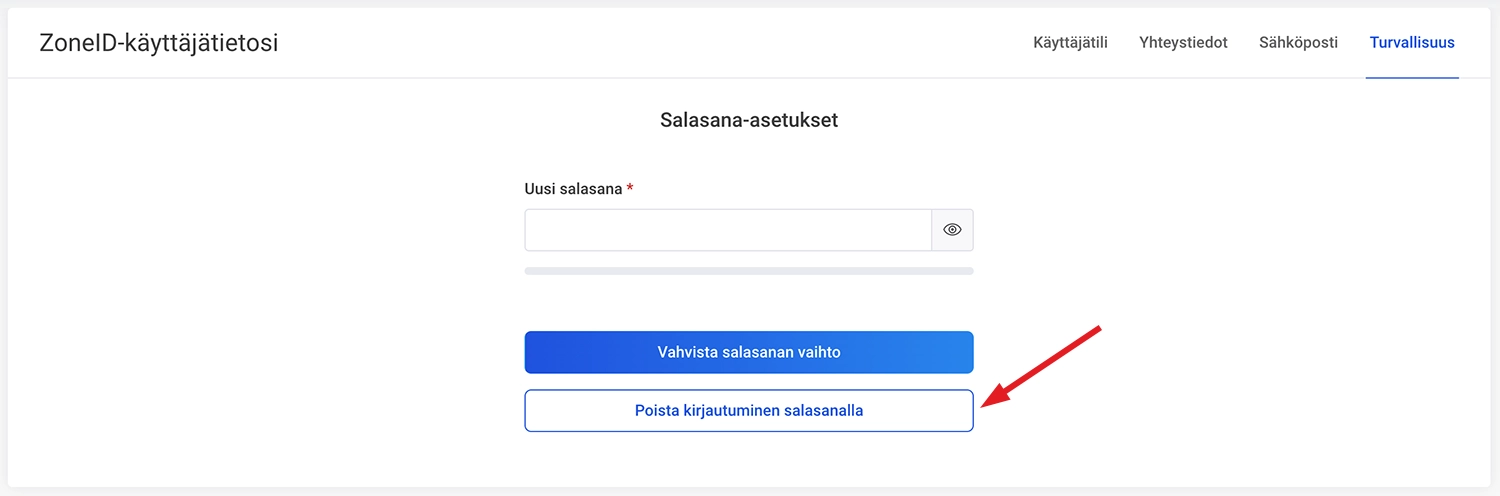Go to the Sähköposti tab
Image resolution: width=1500 pixels, height=496 pixels.
pos(1298,43)
